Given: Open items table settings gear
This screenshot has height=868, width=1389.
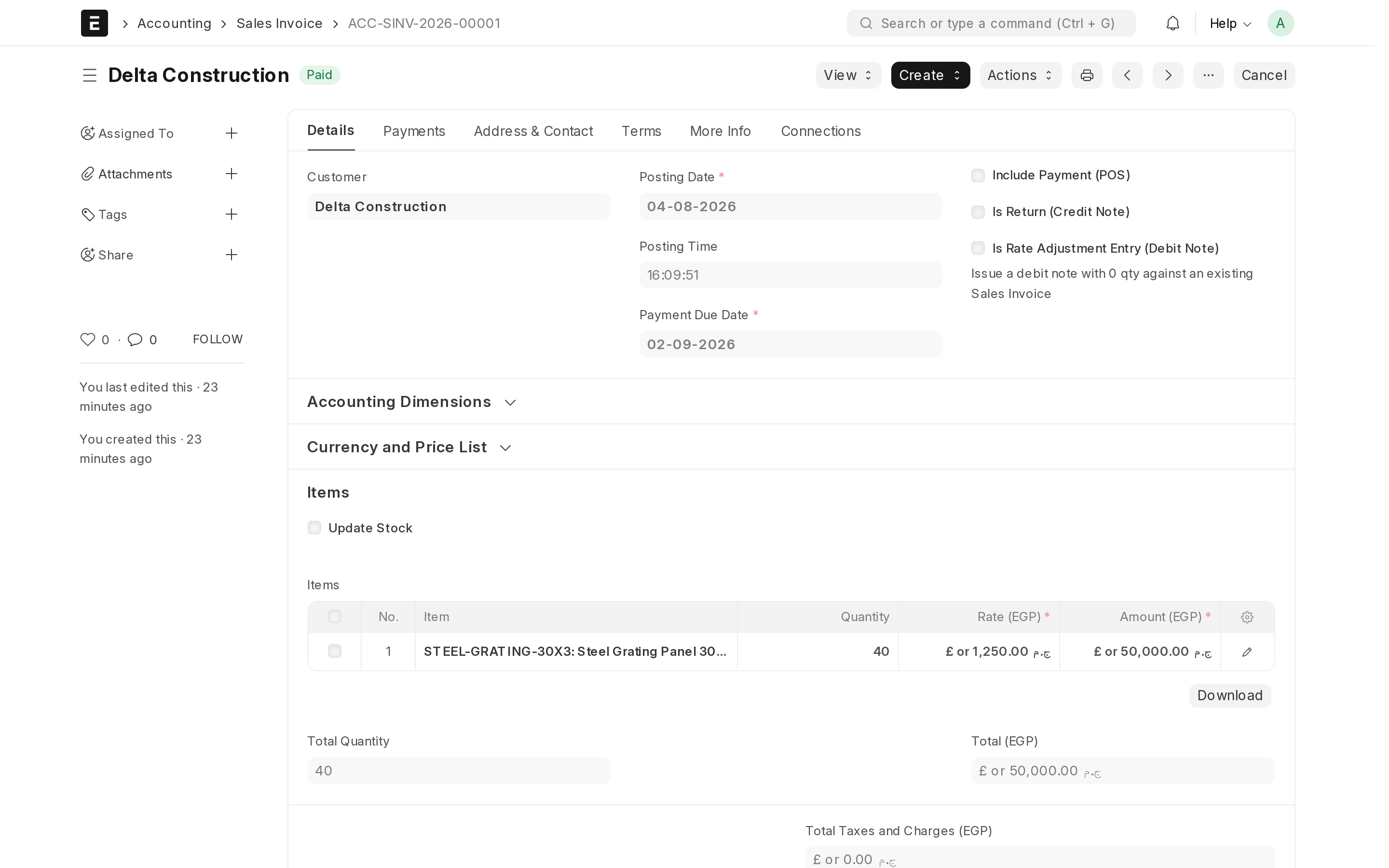Looking at the screenshot, I should [1247, 617].
